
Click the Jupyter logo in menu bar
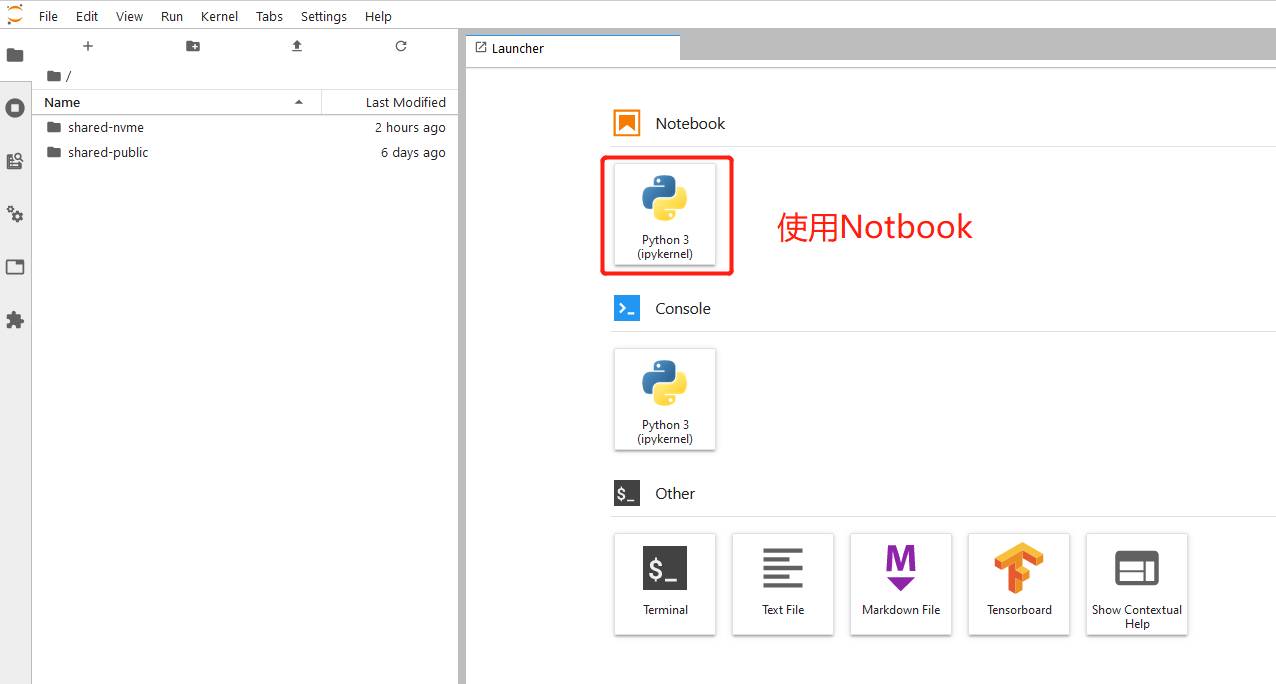tap(14, 14)
